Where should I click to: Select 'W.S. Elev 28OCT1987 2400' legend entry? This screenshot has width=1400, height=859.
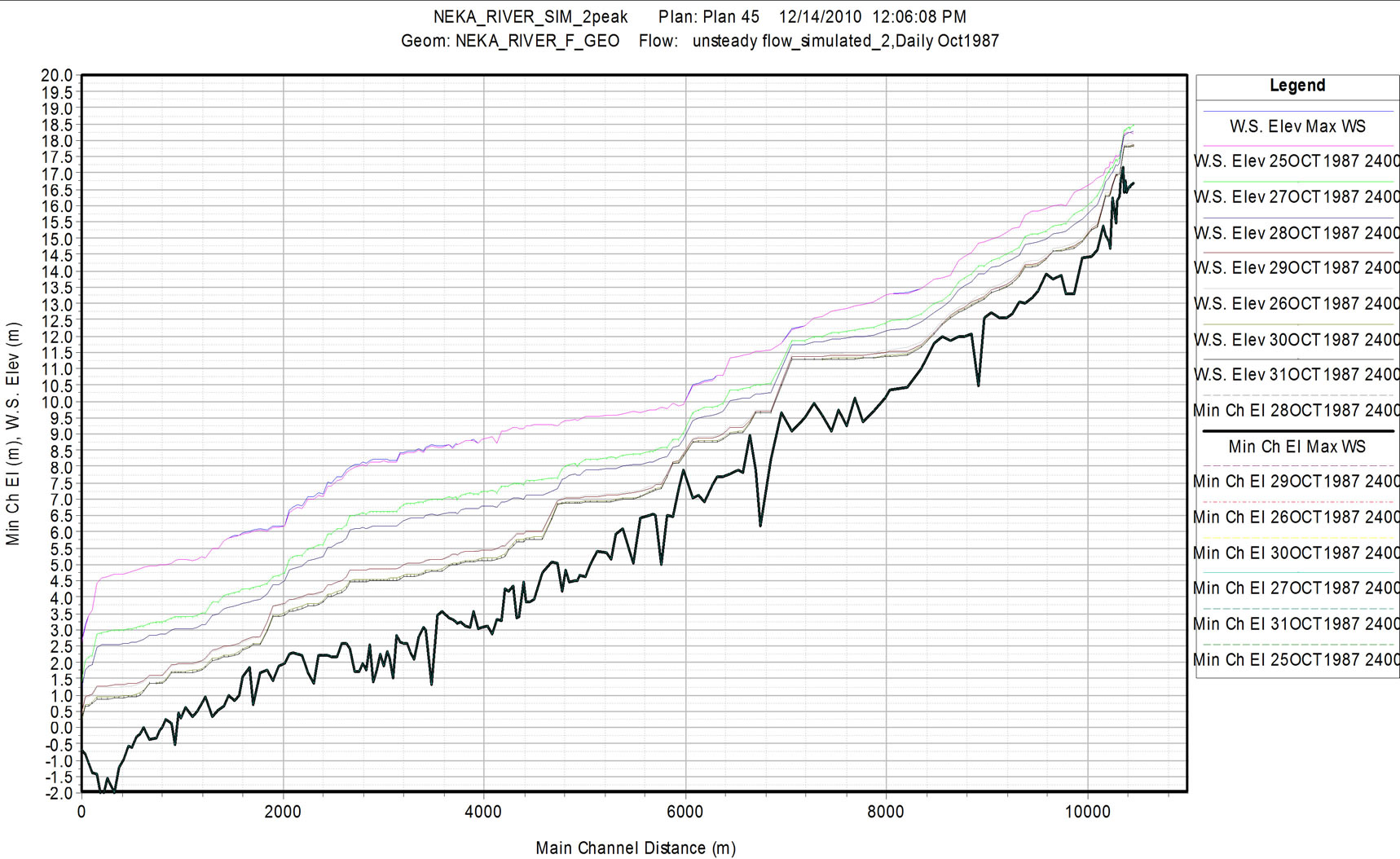[x=1297, y=233]
